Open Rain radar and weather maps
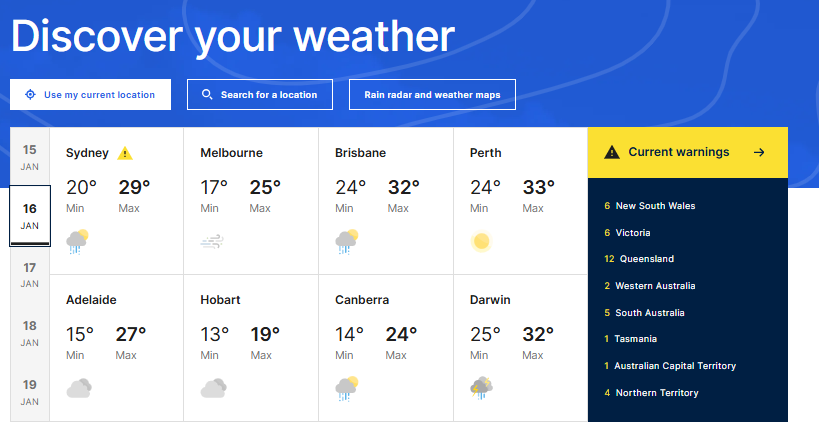This screenshot has width=819, height=443. (x=432, y=95)
